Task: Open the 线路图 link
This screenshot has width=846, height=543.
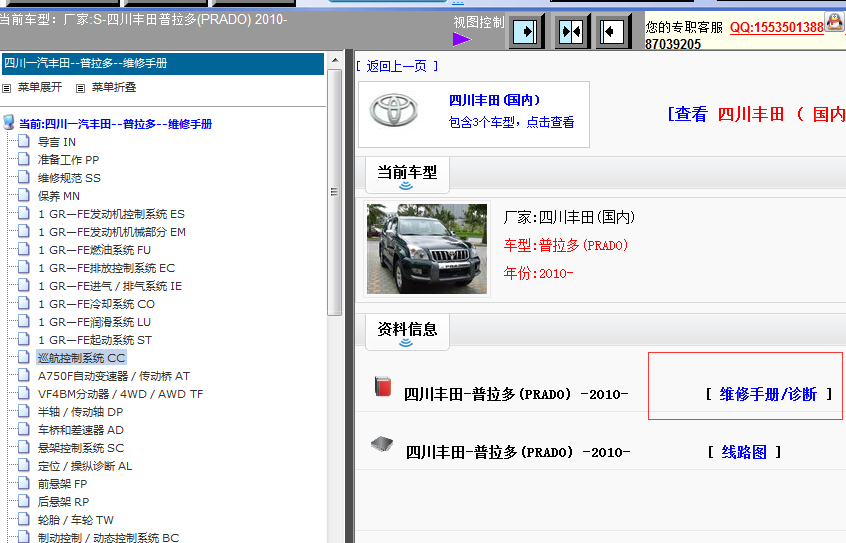Action: [744, 452]
